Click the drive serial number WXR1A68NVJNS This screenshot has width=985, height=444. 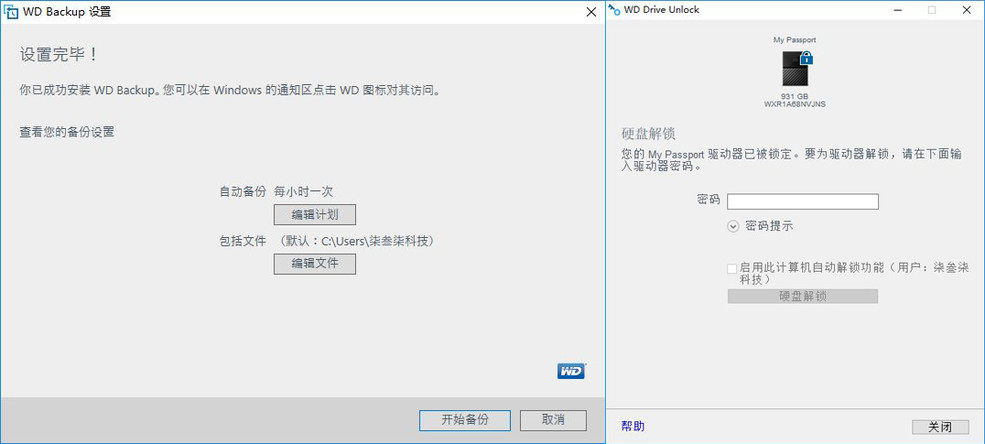point(795,103)
